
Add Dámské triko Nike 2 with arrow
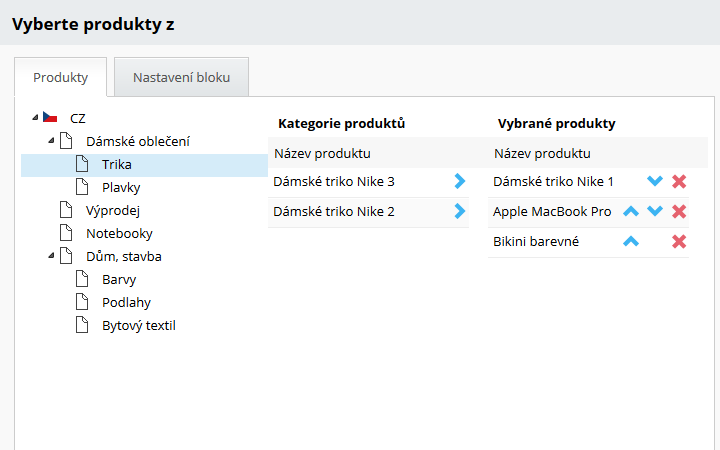[460, 211]
